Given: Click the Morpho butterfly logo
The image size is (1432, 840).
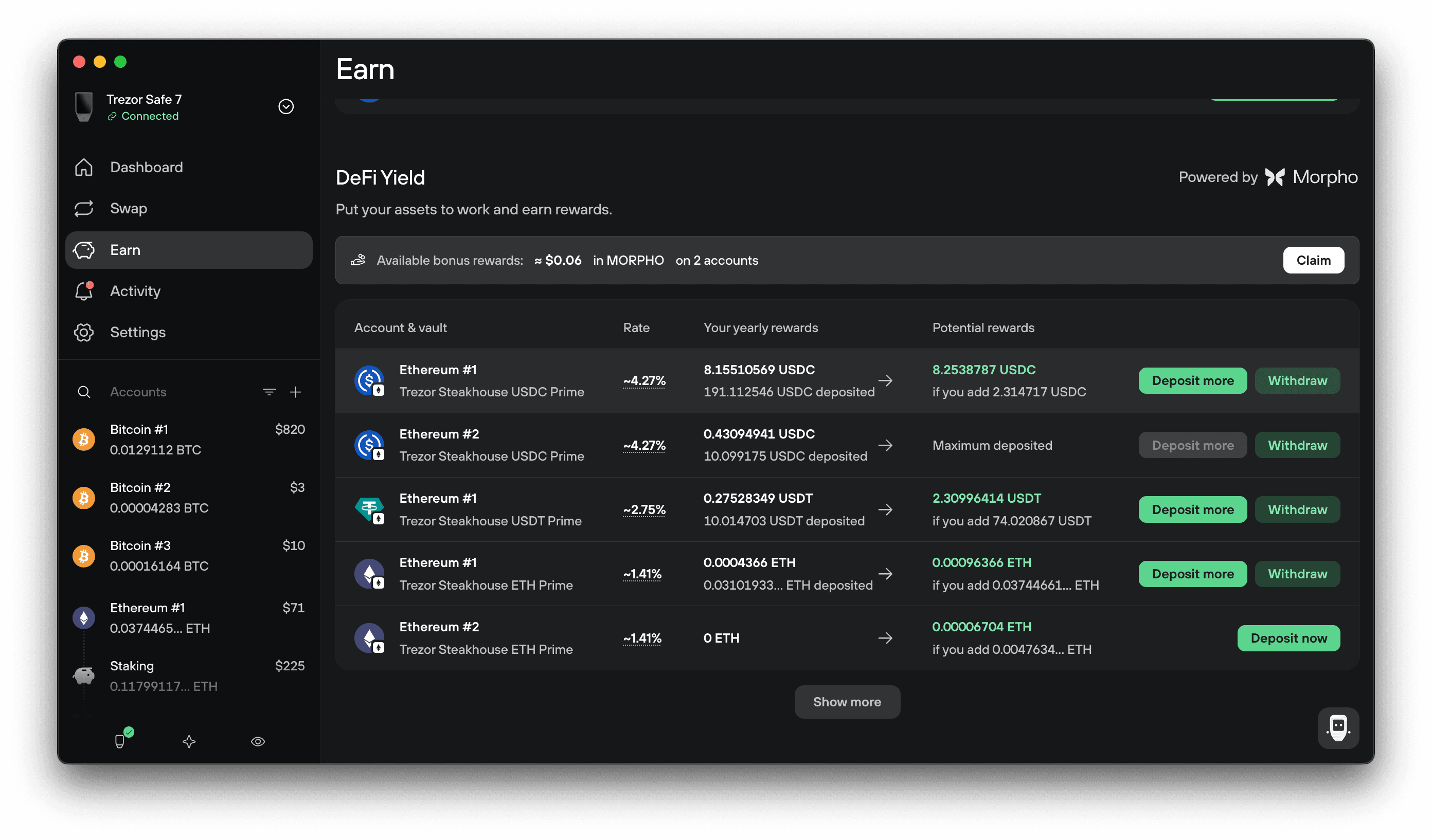Looking at the screenshot, I should 1275,177.
